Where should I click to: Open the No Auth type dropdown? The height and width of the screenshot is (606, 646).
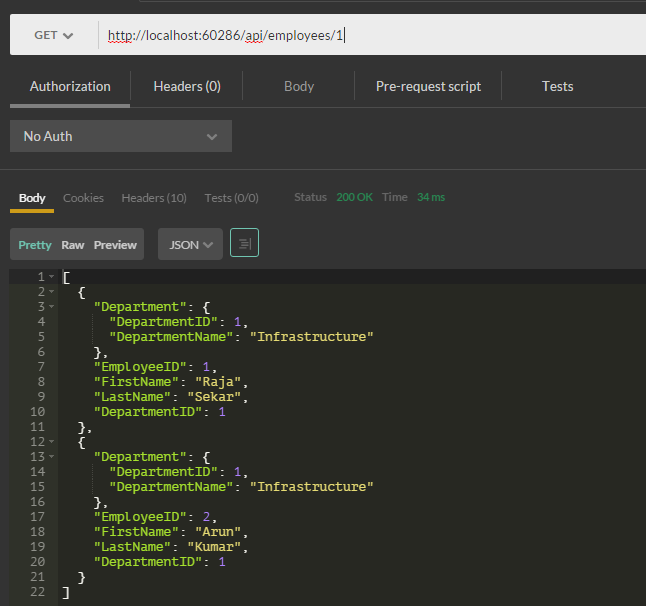pyautogui.click(x=120, y=136)
